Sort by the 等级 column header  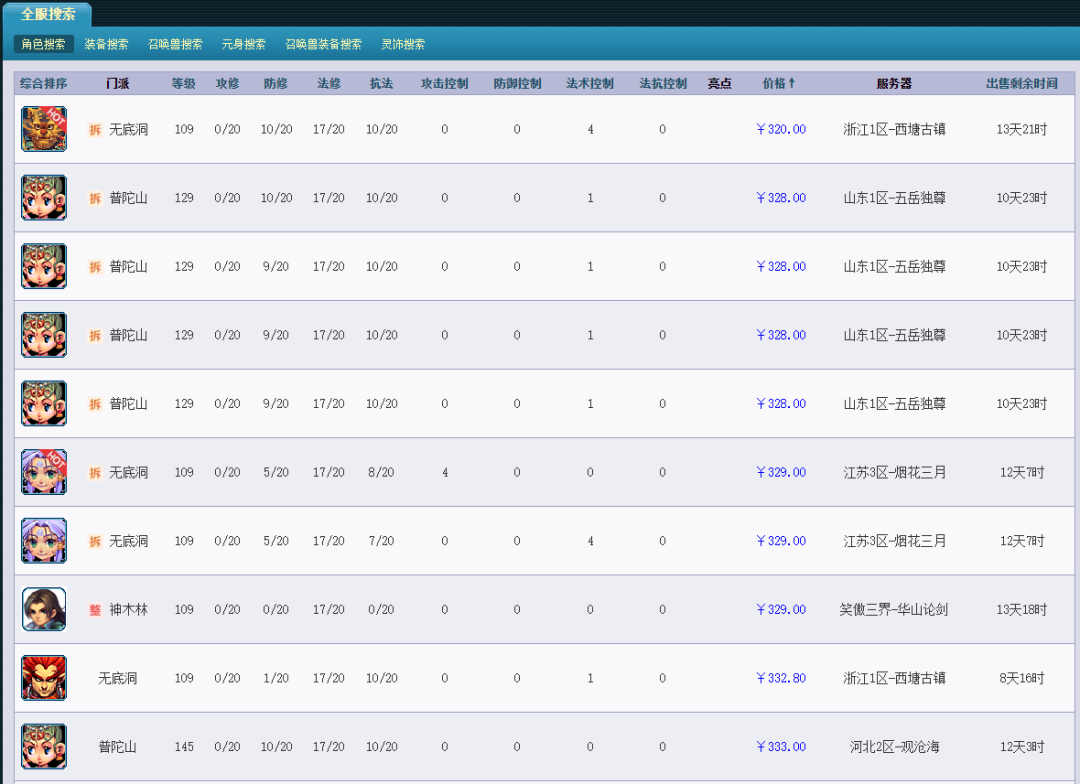point(184,83)
